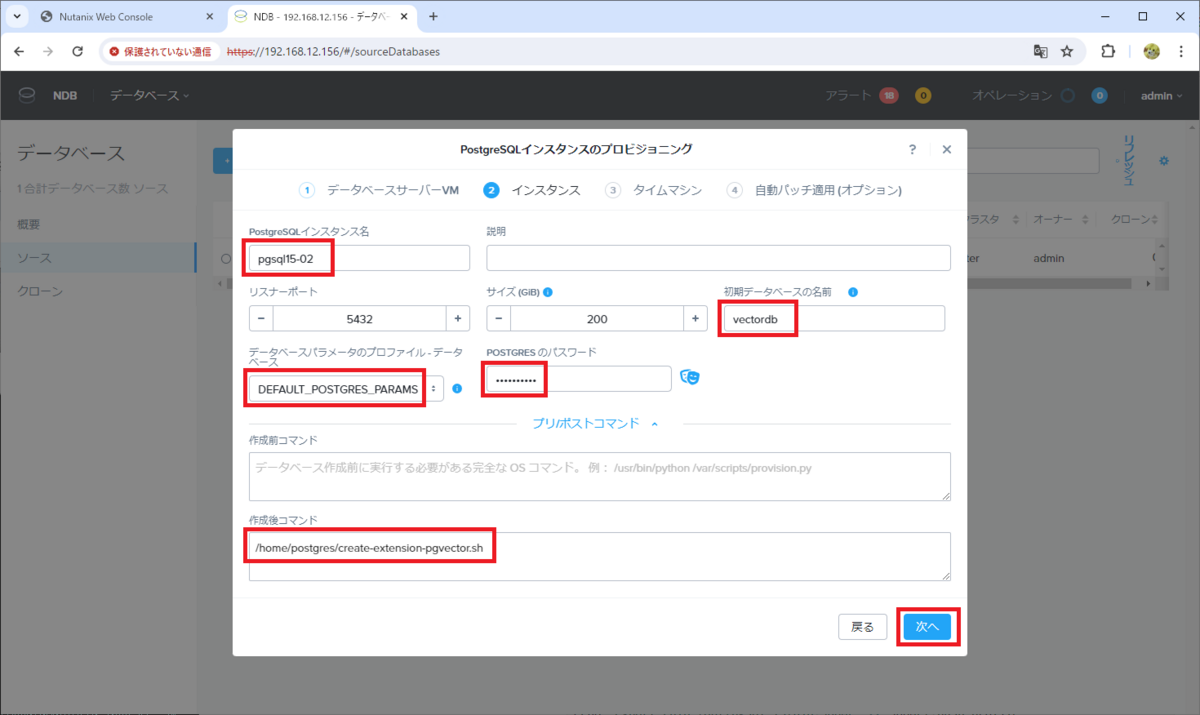Image resolution: width=1200 pixels, height=715 pixels.
Task: Show info for size (GiB) field
Action: [548, 292]
